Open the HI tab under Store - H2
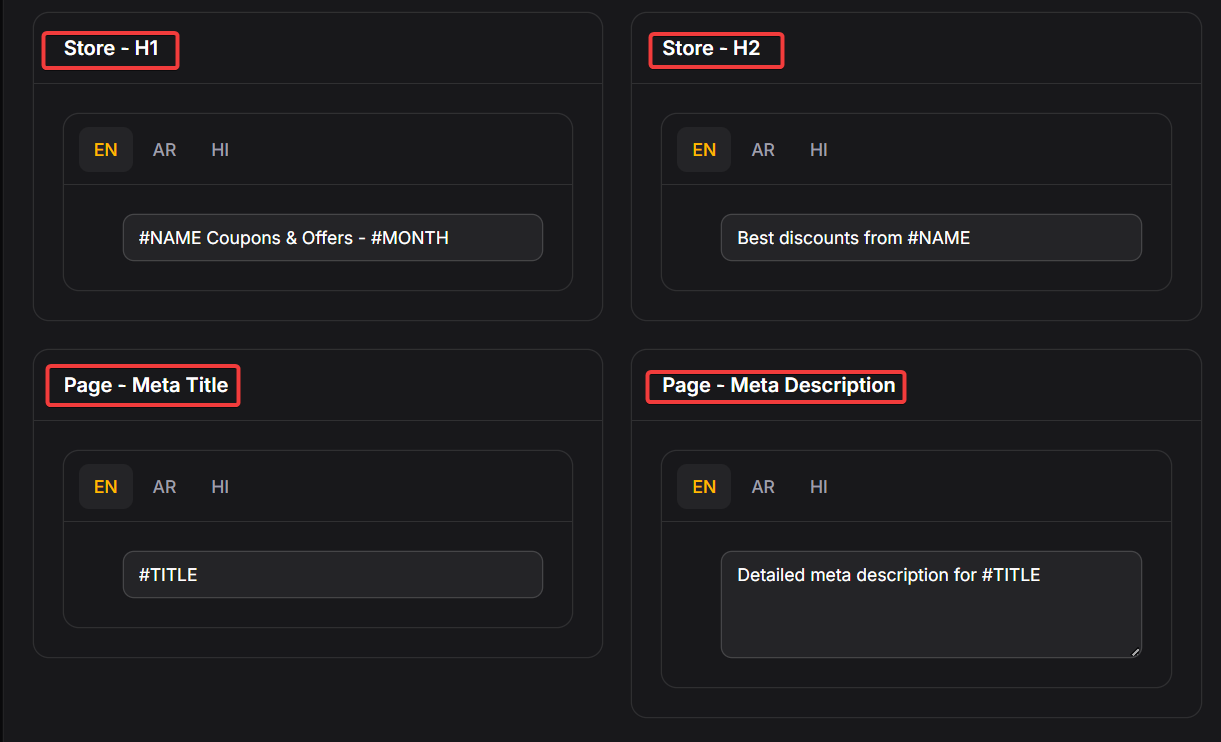 [x=819, y=150]
